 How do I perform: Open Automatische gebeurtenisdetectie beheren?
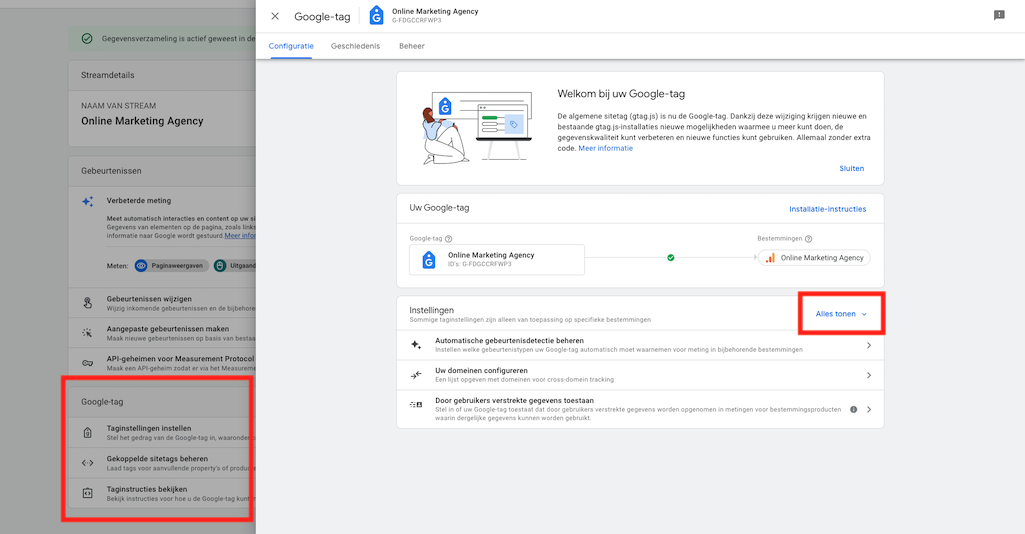[x=640, y=345]
